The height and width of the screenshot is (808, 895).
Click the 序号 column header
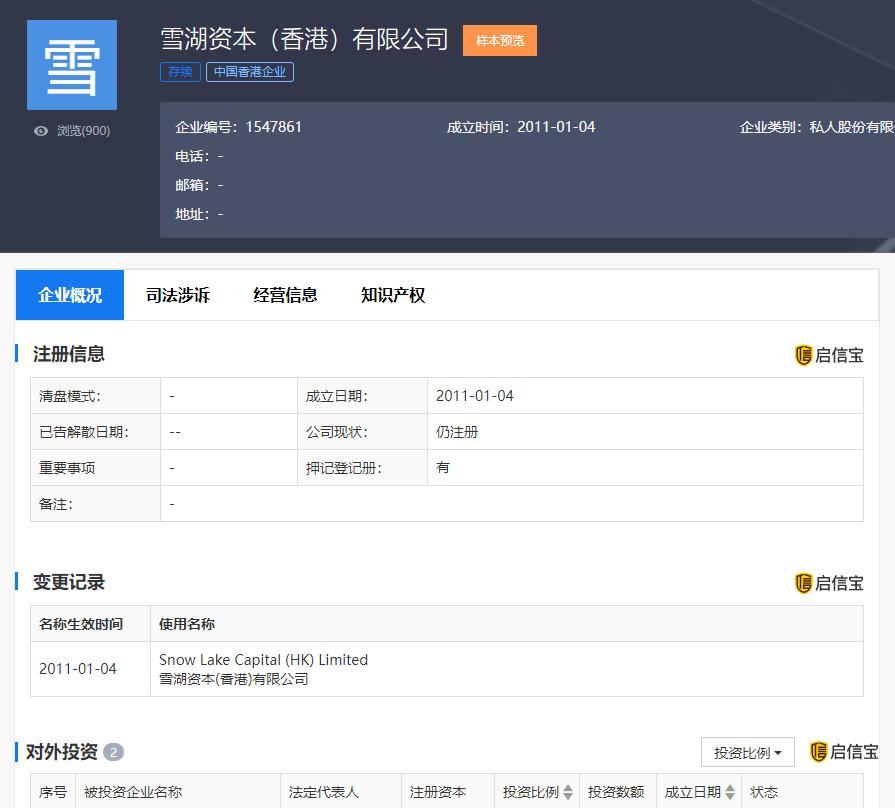coord(53,792)
